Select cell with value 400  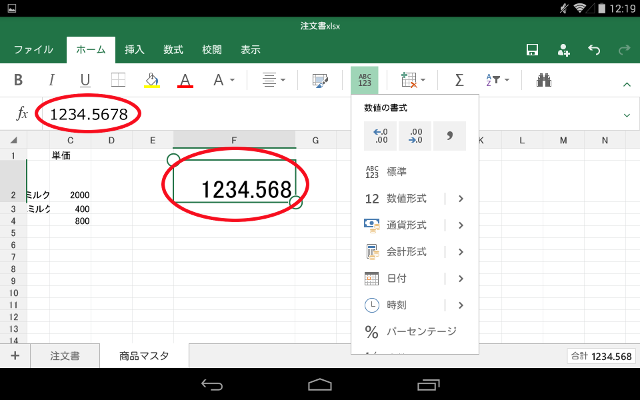(70, 209)
